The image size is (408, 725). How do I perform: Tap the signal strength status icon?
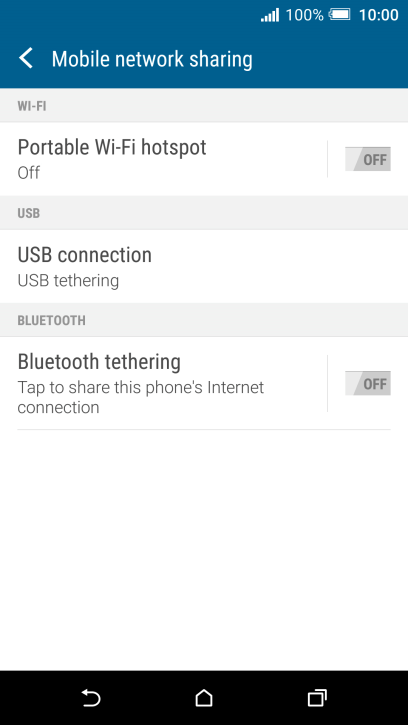pos(270,15)
